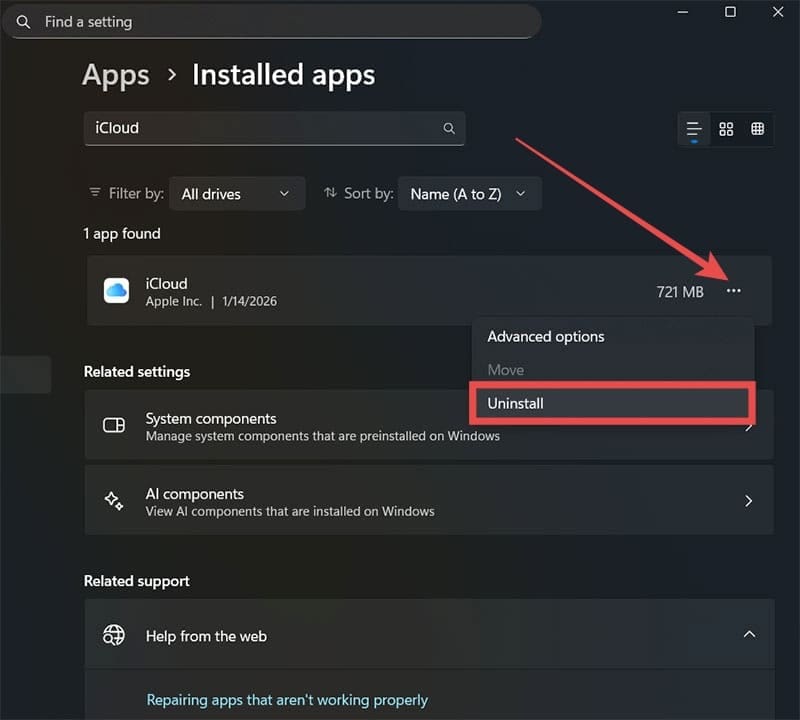Collapse the Help from the web section

[x=749, y=635]
